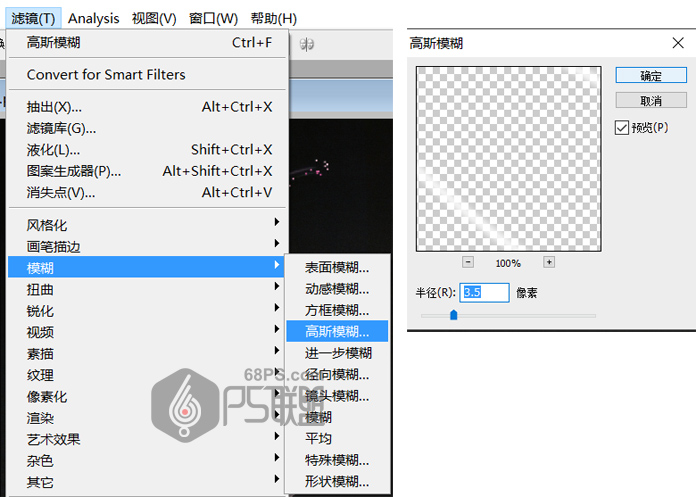Click the Gaussian blur preview thumbnail
The image size is (696, 497).
click(x=509, y=159)
